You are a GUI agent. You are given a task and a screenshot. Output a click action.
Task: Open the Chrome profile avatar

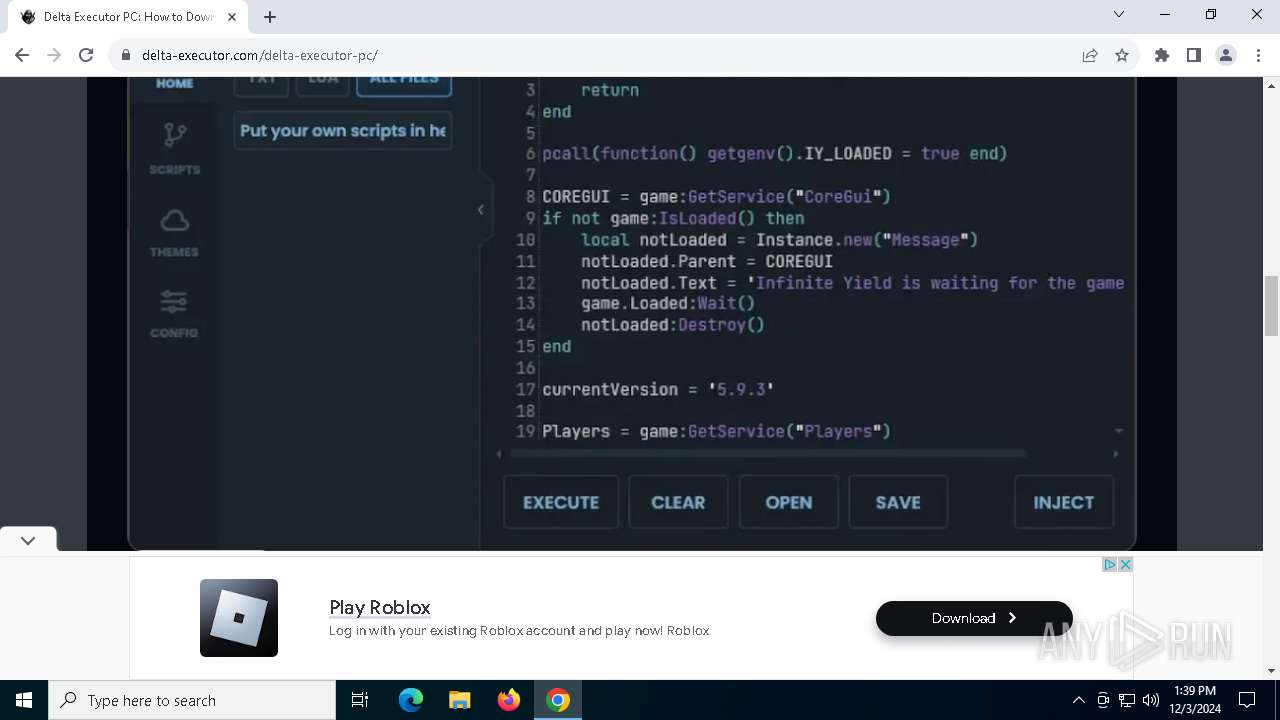1226,55
